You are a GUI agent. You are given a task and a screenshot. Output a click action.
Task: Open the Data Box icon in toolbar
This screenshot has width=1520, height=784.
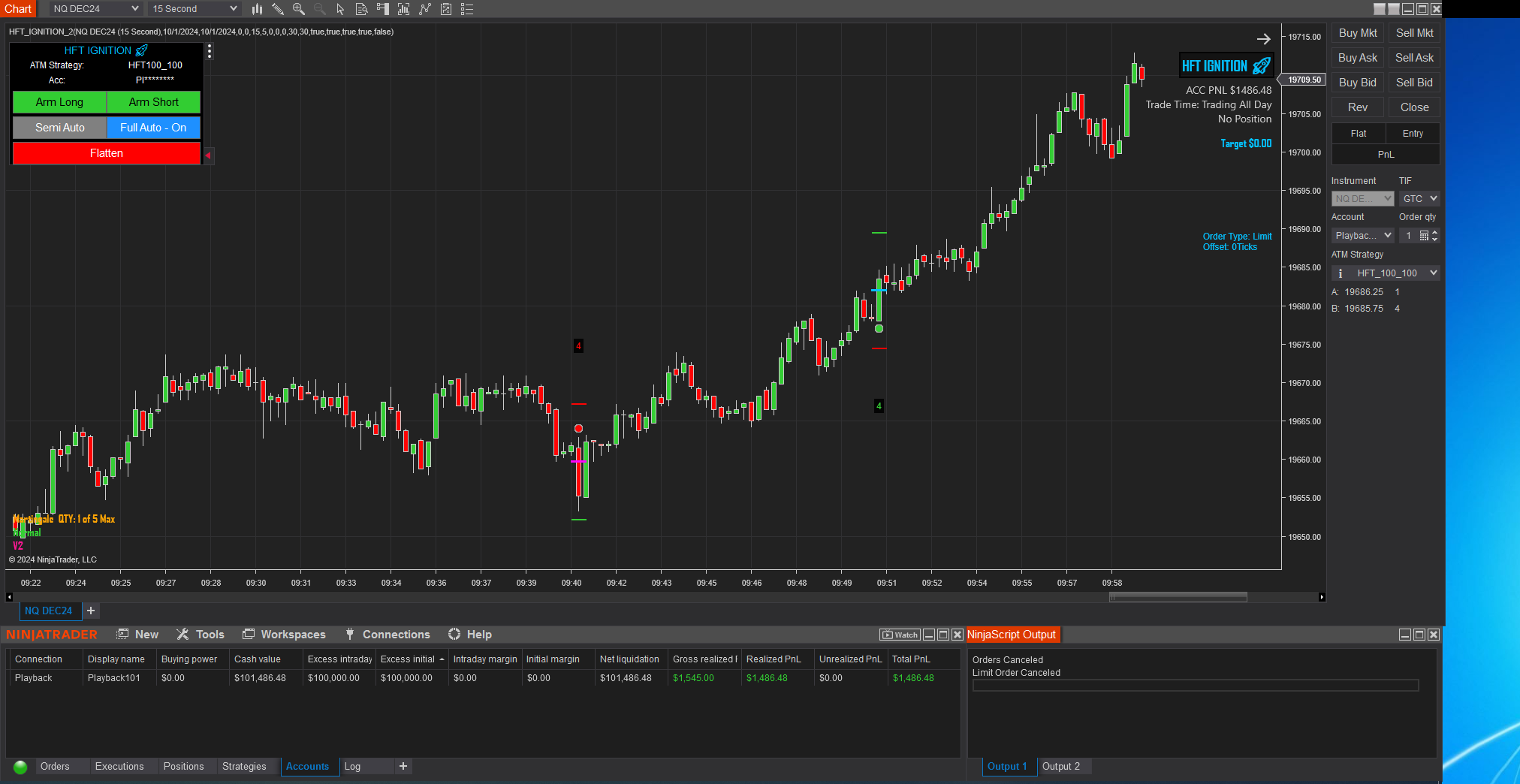[361, 9]
